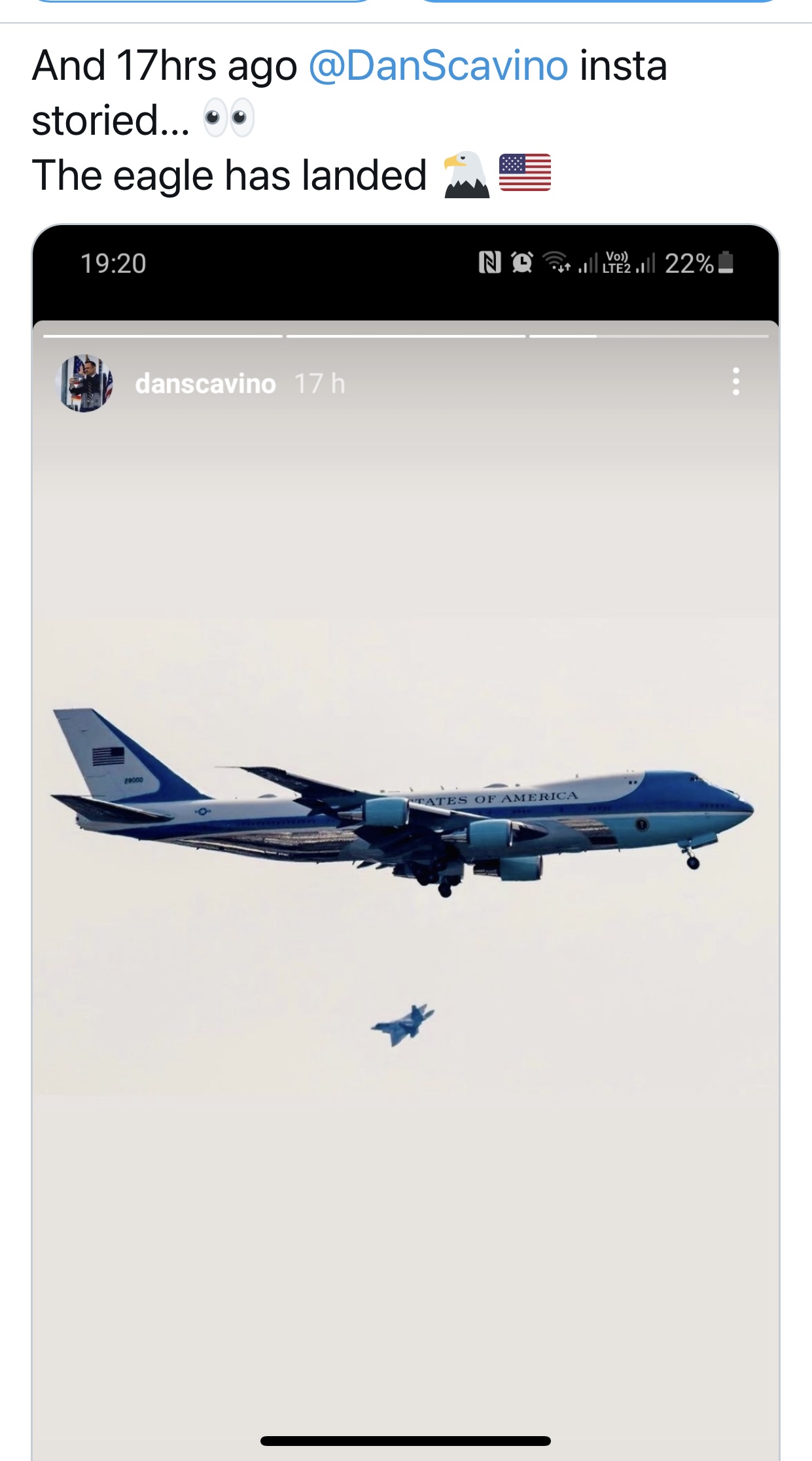Screen dimensions: 812x1461
Task: Tap the VoLTE2 network indicator
Action: (x=617, y=263)
